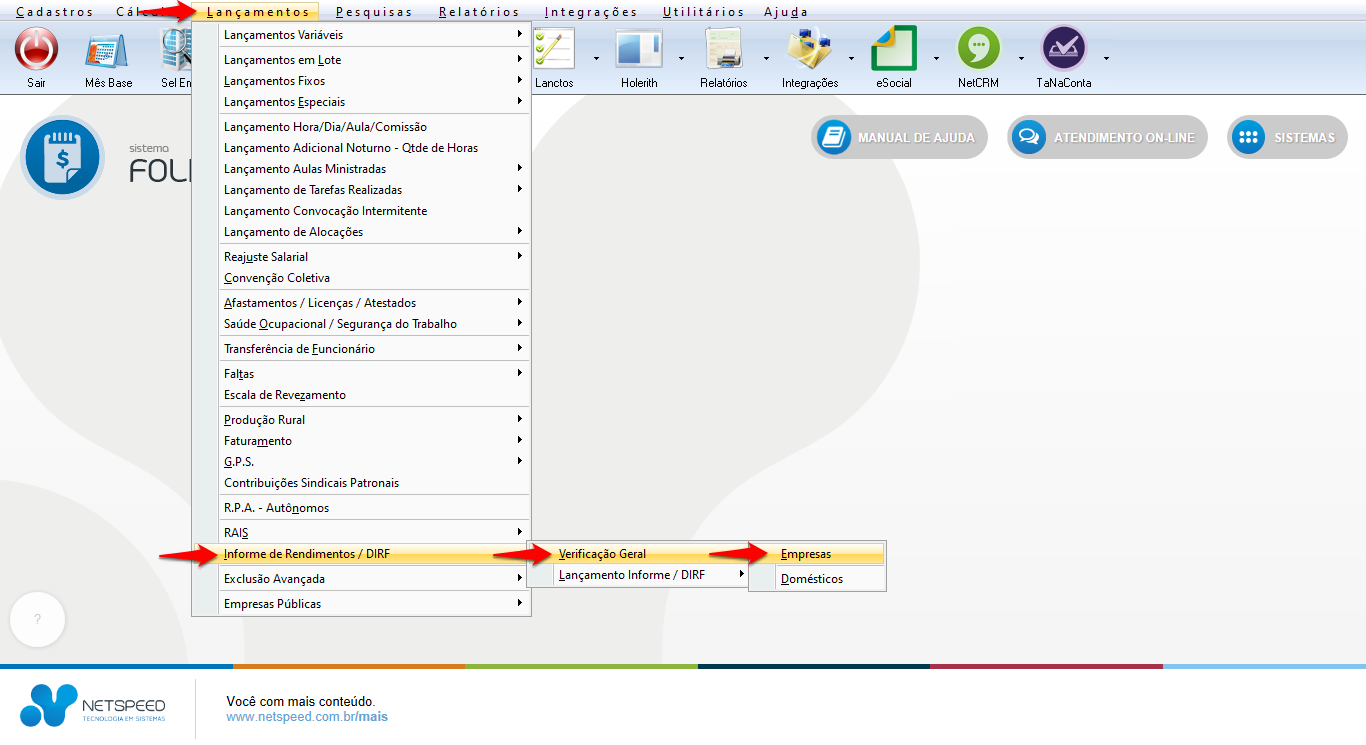Viewport: 1366px width, 745px height.
Task: Open the Mês Base calendar icon
Action: point(108,49)
